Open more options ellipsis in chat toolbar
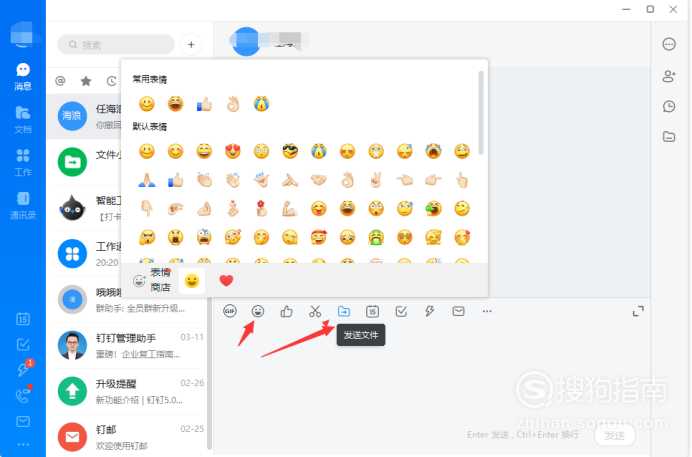This screenshot has width=692, height=457. tap(487, 311)
